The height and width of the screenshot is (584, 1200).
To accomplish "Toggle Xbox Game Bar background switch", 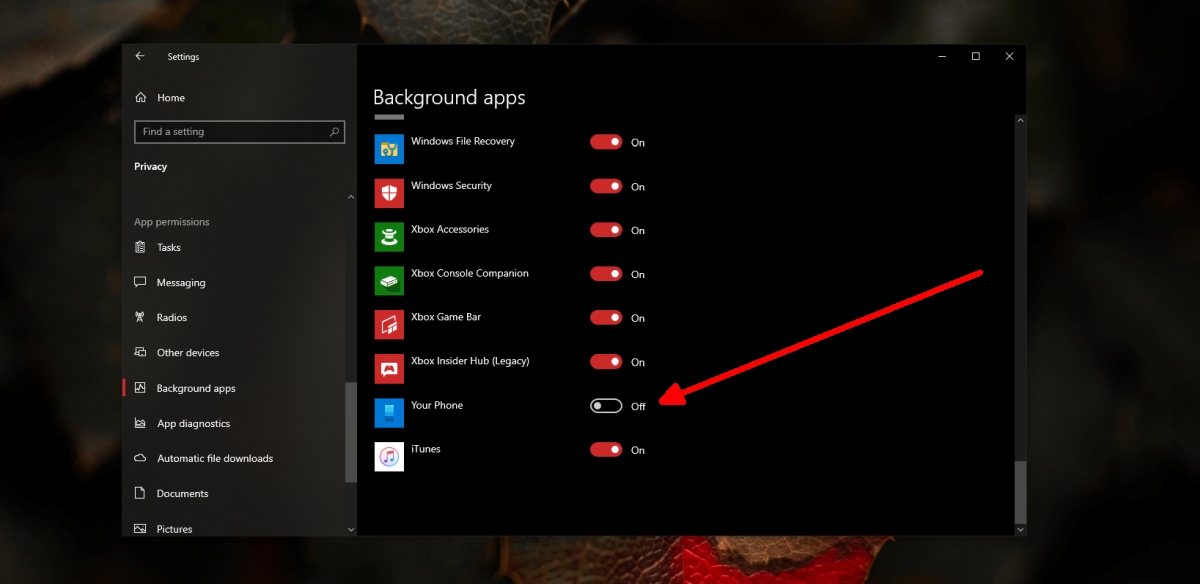I will [x=606, y=318].
